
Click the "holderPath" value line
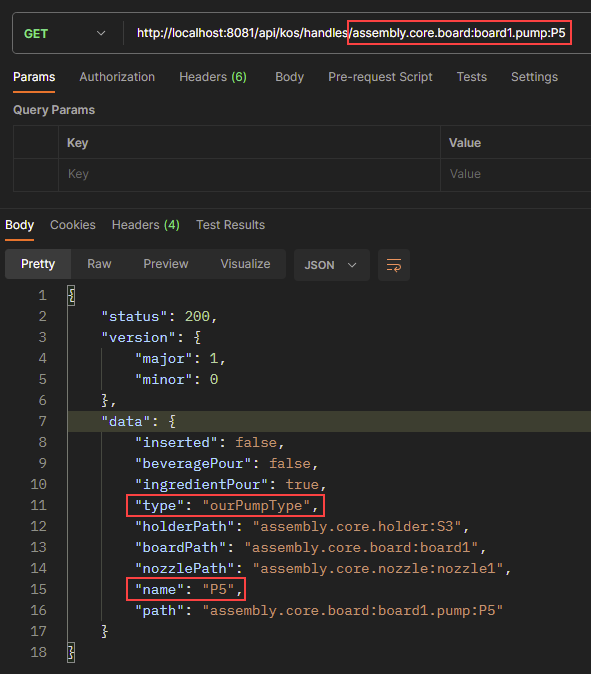[302, 527]
